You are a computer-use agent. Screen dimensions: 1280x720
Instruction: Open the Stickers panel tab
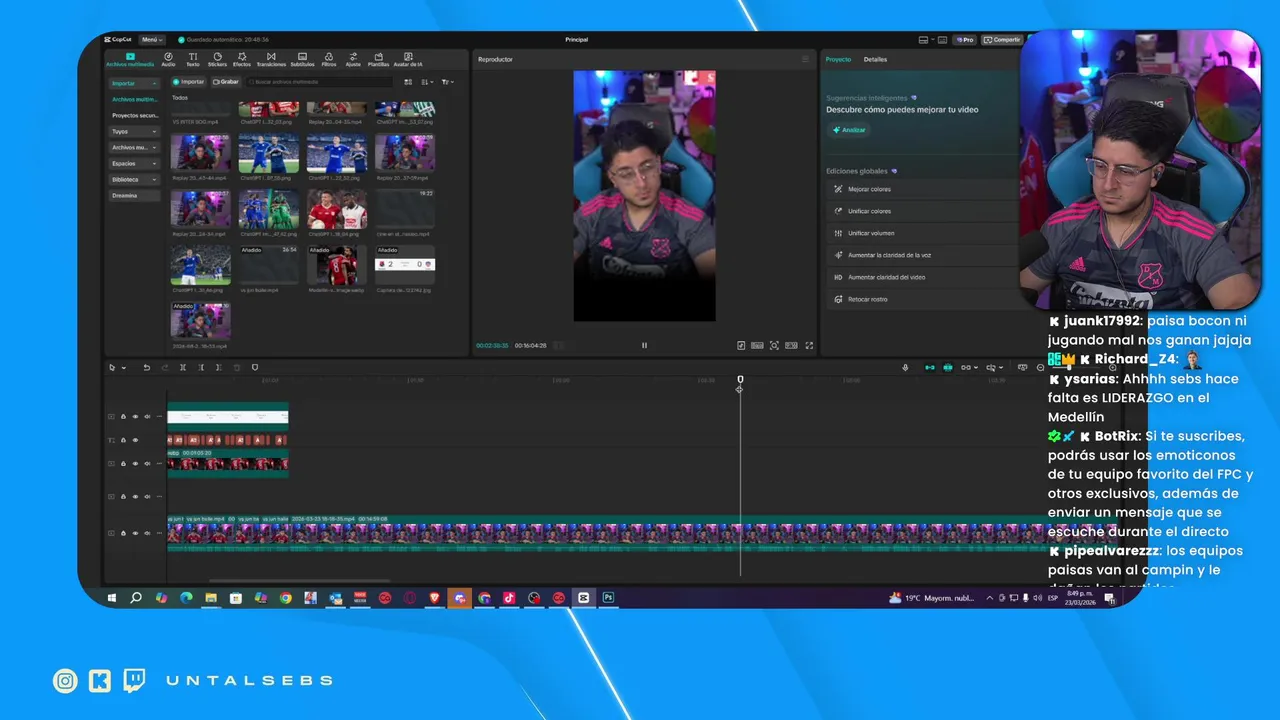click(217, 59)
